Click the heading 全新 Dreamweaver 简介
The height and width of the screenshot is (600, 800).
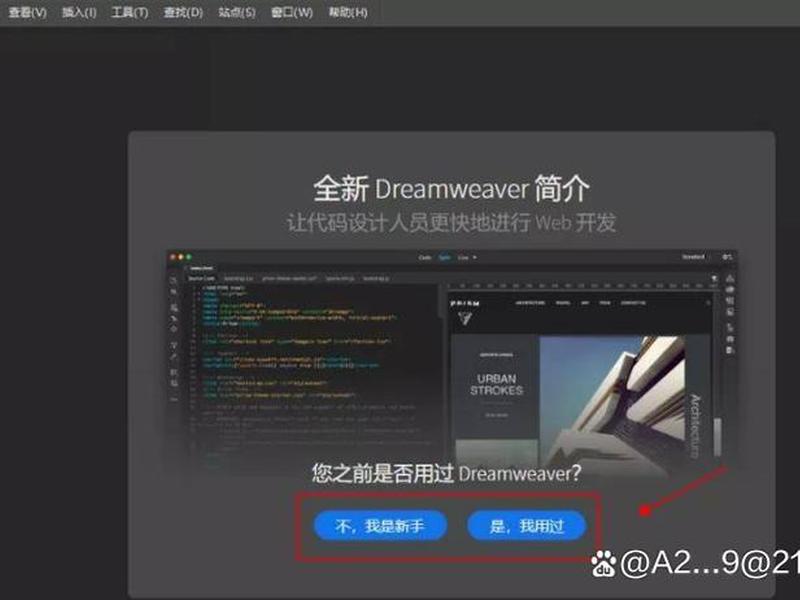[452, 188]
